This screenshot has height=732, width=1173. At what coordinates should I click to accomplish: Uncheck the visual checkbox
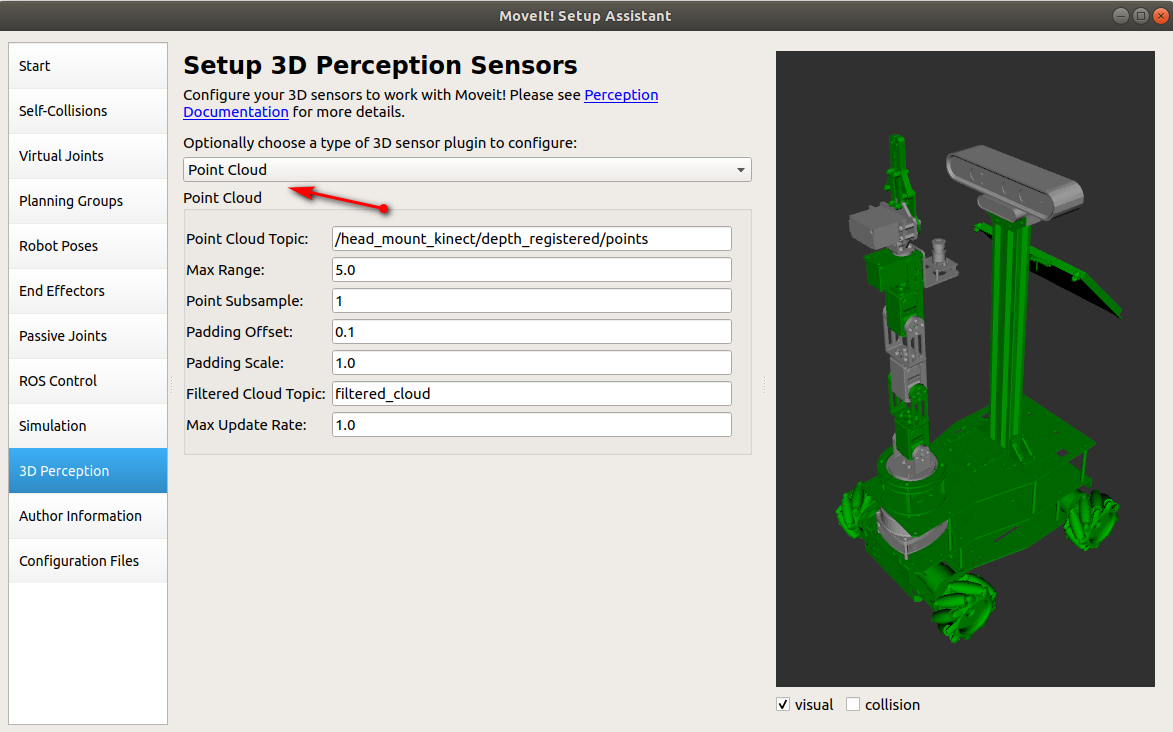click(x=783, y=704)
